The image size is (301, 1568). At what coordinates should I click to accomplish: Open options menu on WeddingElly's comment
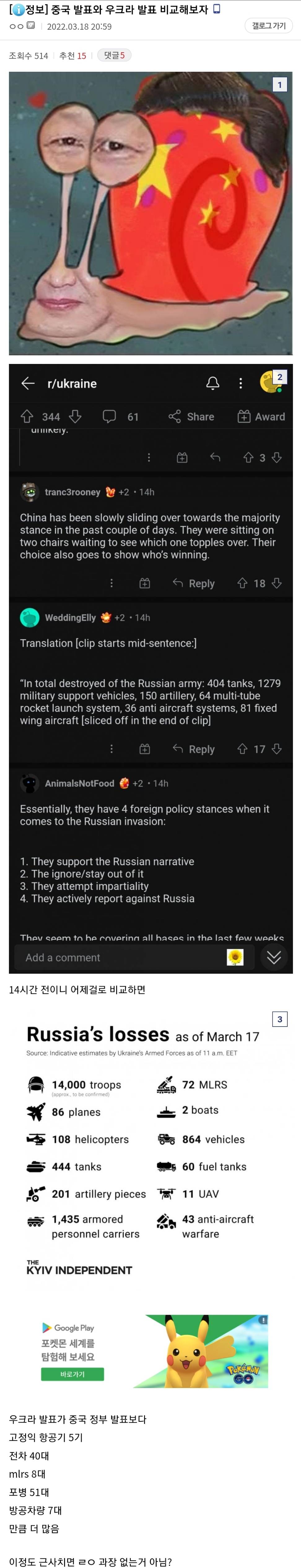[x=111, y=749]
